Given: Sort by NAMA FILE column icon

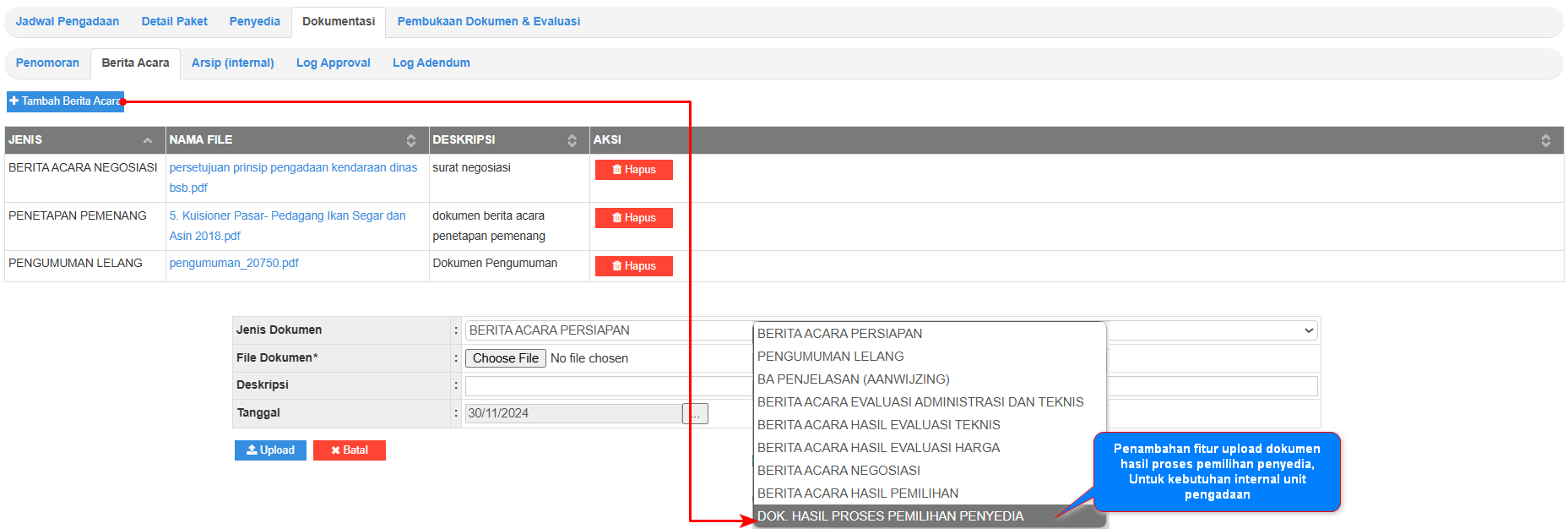Looking at the screenshot, I should tap(410, 140).
